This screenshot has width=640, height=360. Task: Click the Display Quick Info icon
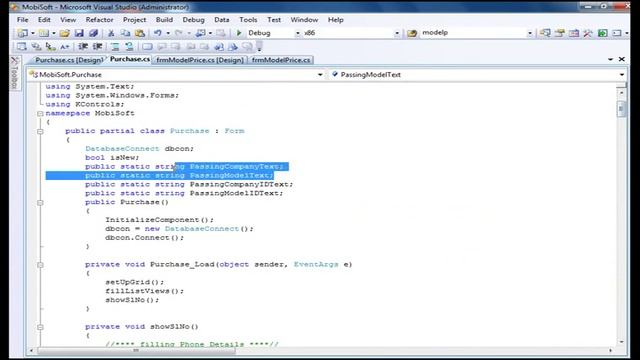(x=50, y=47)
